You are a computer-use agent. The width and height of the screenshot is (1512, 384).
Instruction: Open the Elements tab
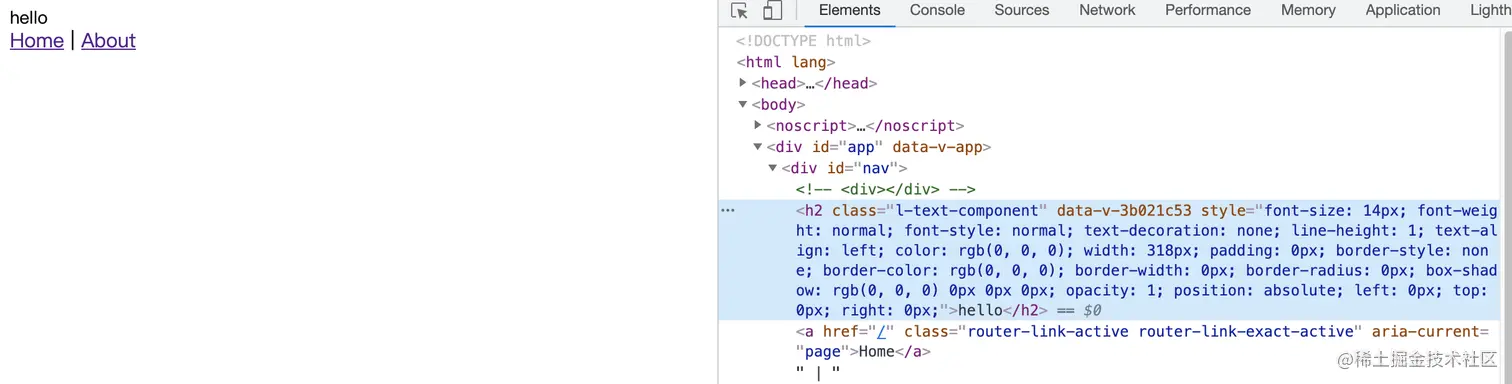tap(850, 10)
